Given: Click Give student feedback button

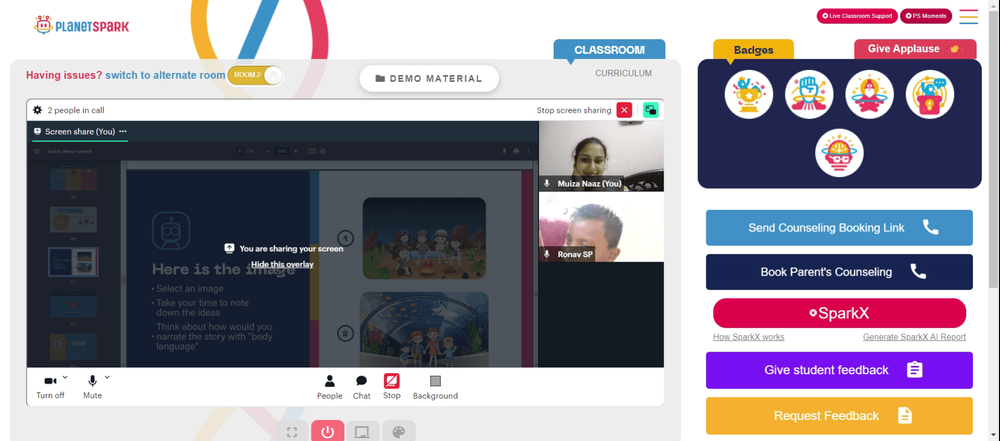Looking at the screenshot, I should [x=839, y=370].
